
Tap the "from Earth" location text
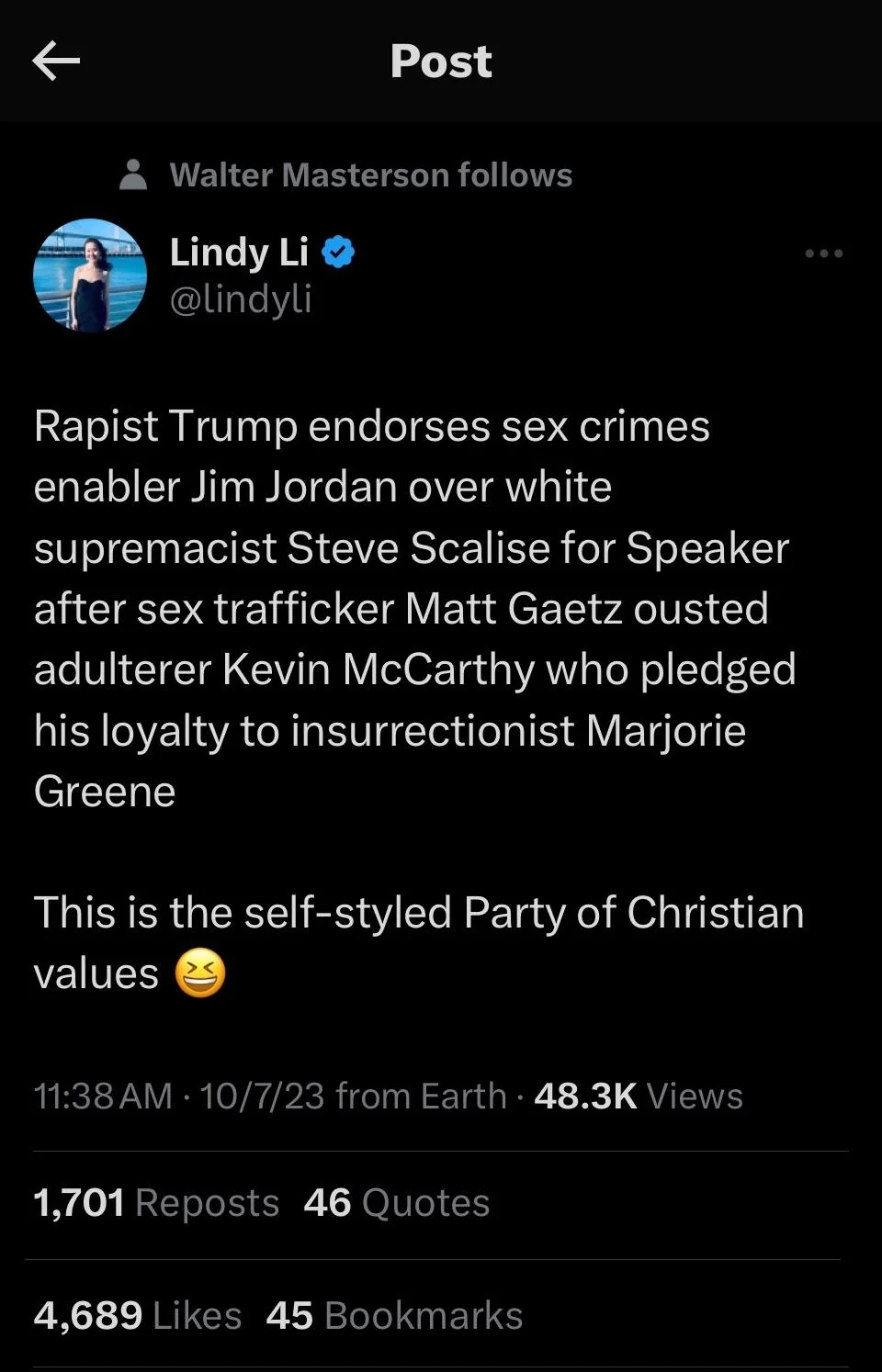(421, 1096)
